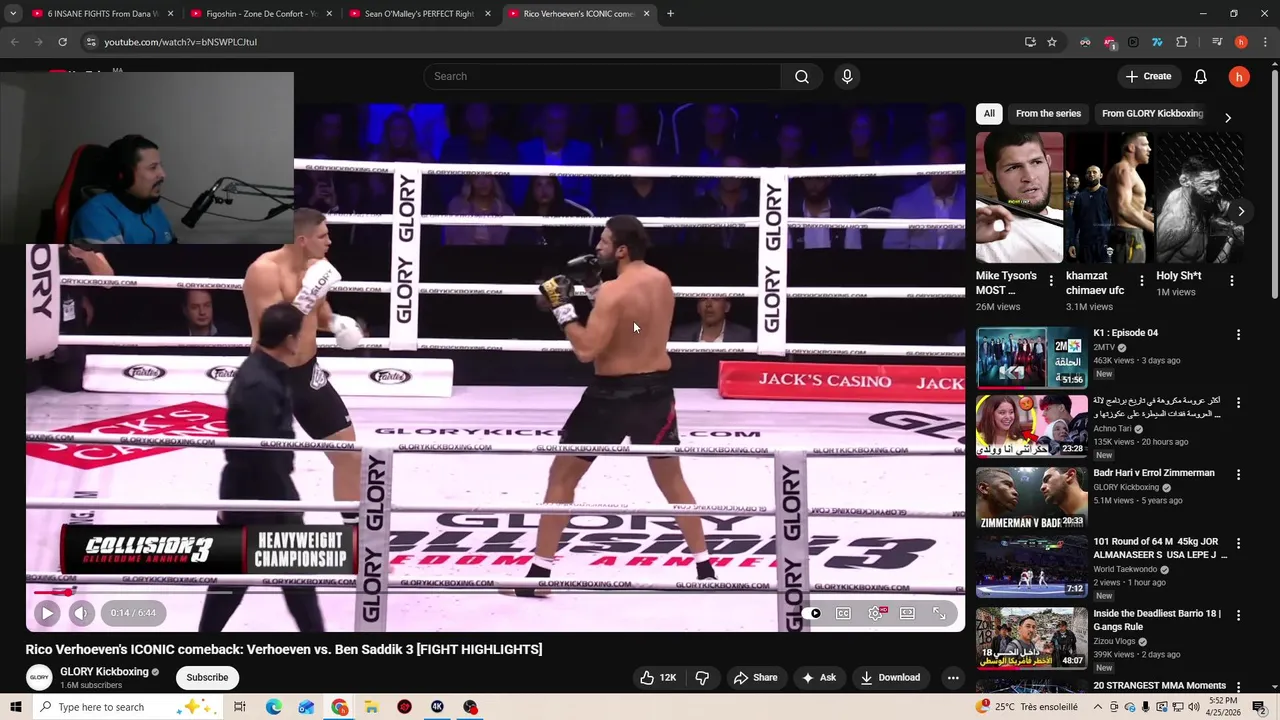
Task: Subscribe to GLORY Kickboxing
Action: coord(207,677)
